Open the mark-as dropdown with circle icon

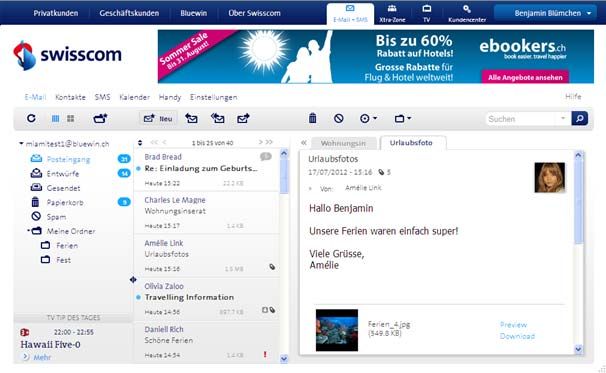pos(368,118)
